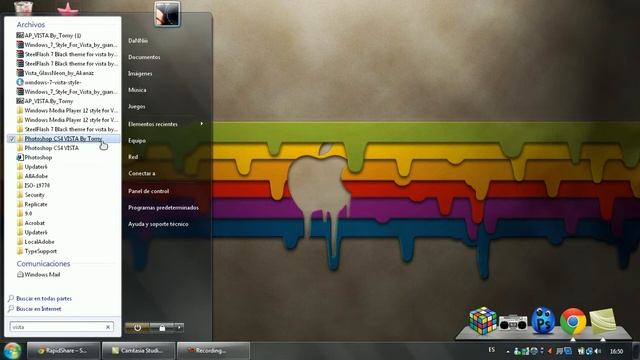Open the Rubik's cube dock icon
Screen dimensions: 640x360
[483, 321]
